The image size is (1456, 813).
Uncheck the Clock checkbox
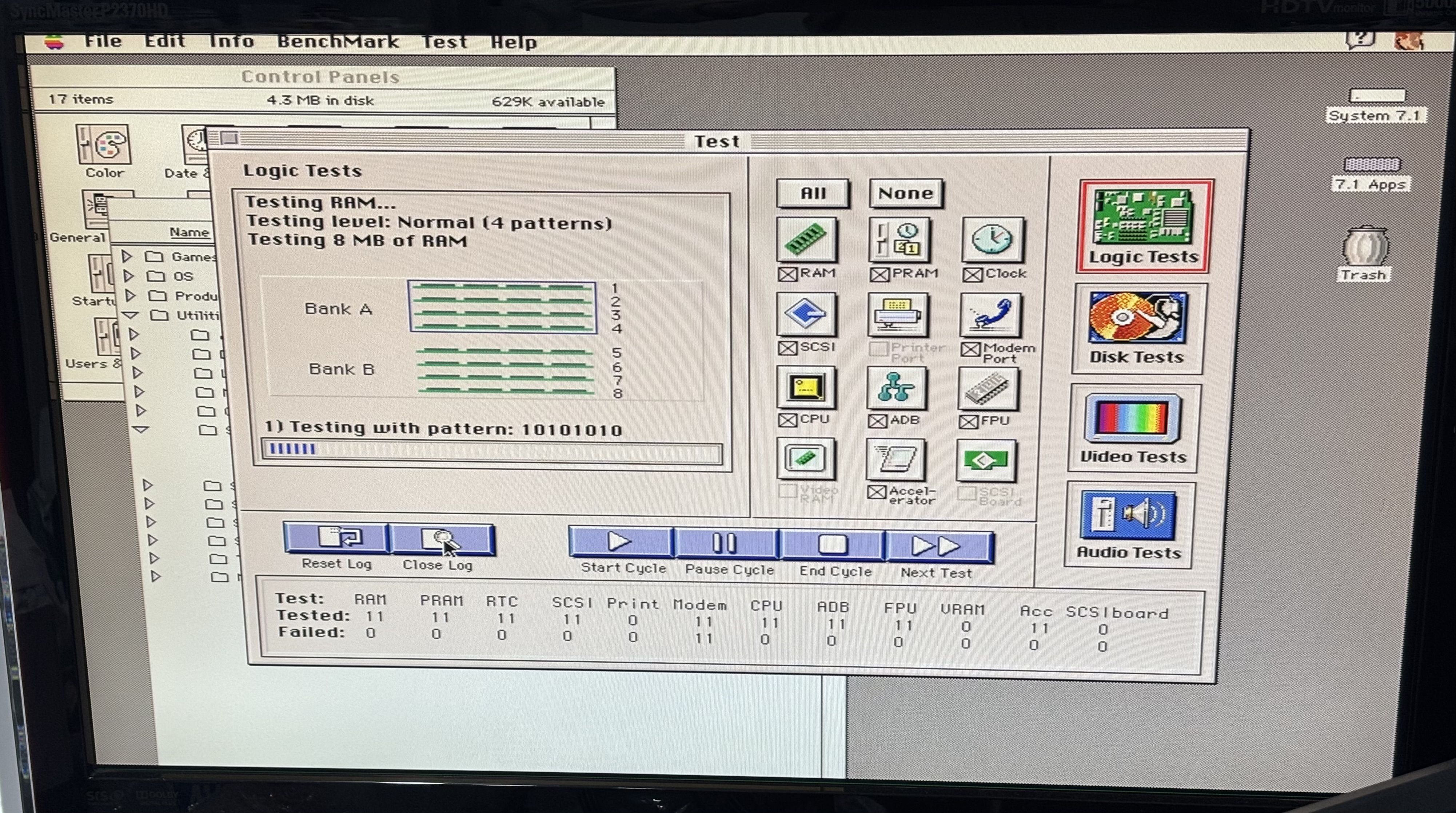(x=972, y=275)
